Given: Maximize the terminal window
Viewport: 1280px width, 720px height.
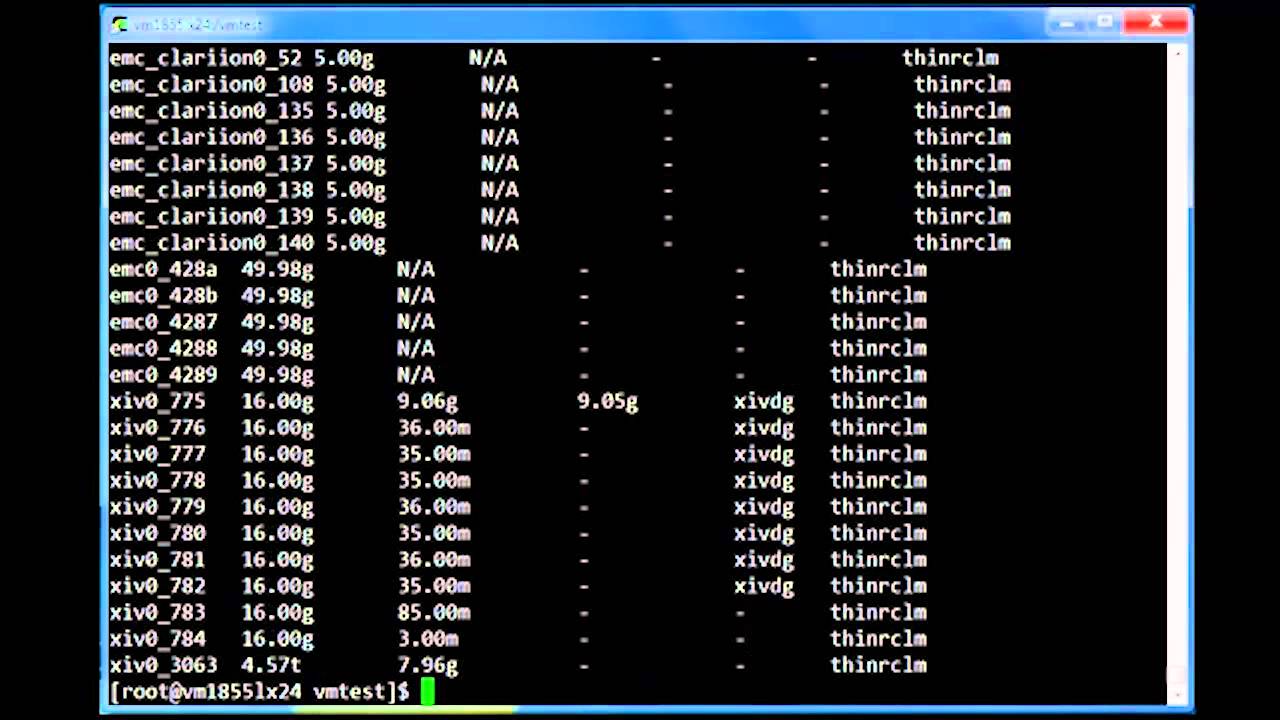Looking at the screenshot, I should tap(1105, 22).
